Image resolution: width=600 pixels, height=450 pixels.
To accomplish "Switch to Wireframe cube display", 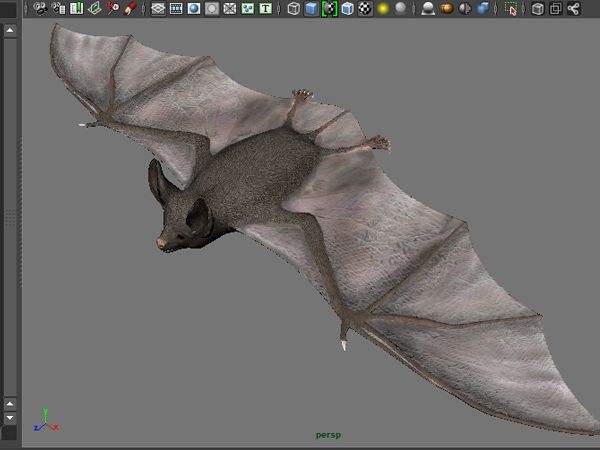I will 293,8.
